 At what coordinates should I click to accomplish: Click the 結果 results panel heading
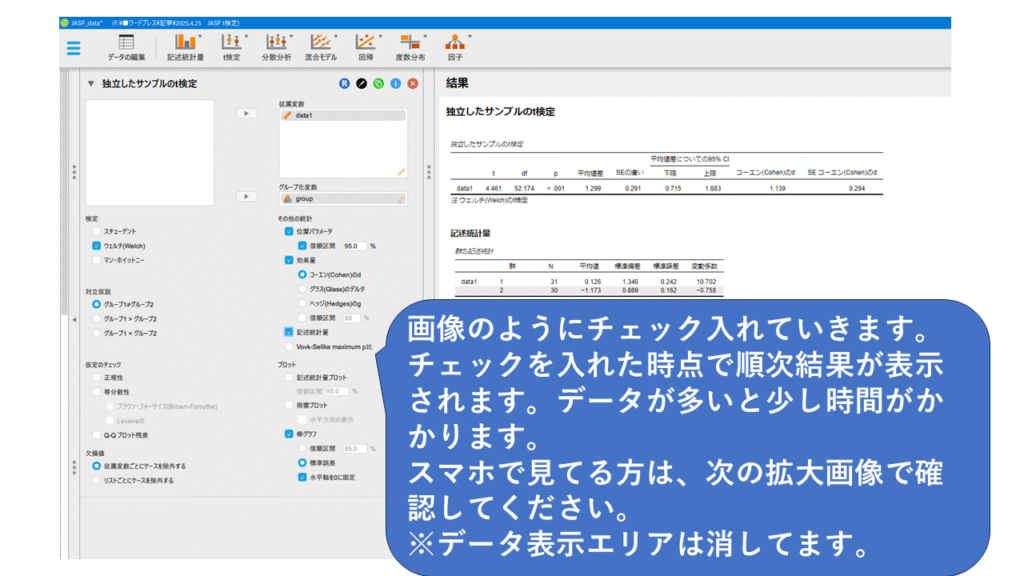[457, 83]
